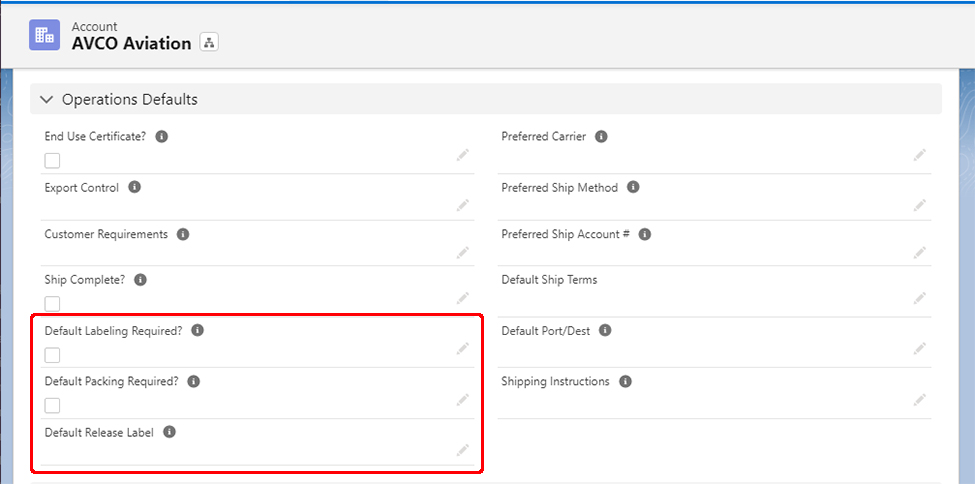Click pencil edit icon for Preferred Ship Method
This screenshot has width=975, height=484.
[919, 204]
